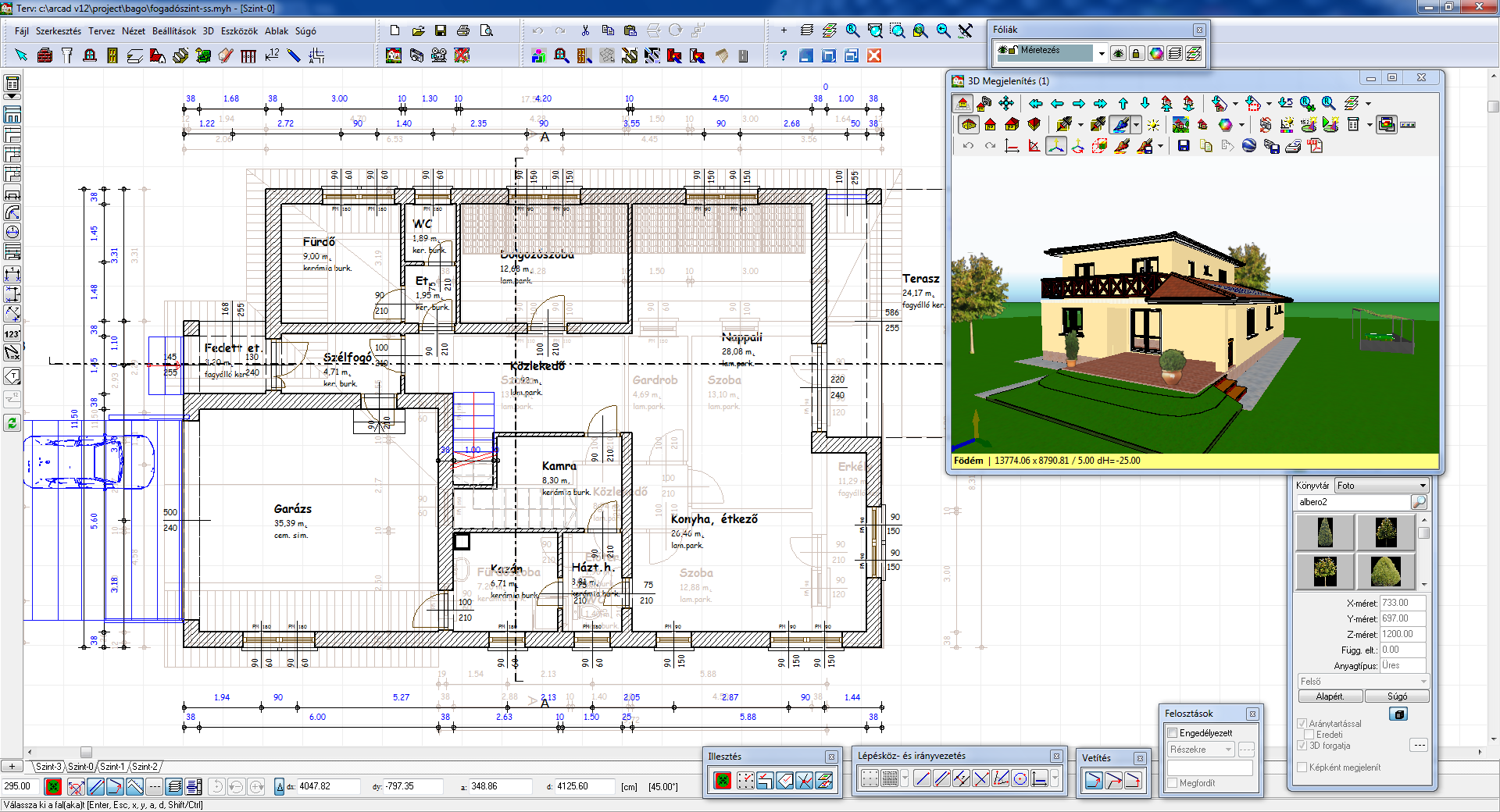Switch to the Szint-1 floor tab
1500x812 pixels.
(112, 767)
